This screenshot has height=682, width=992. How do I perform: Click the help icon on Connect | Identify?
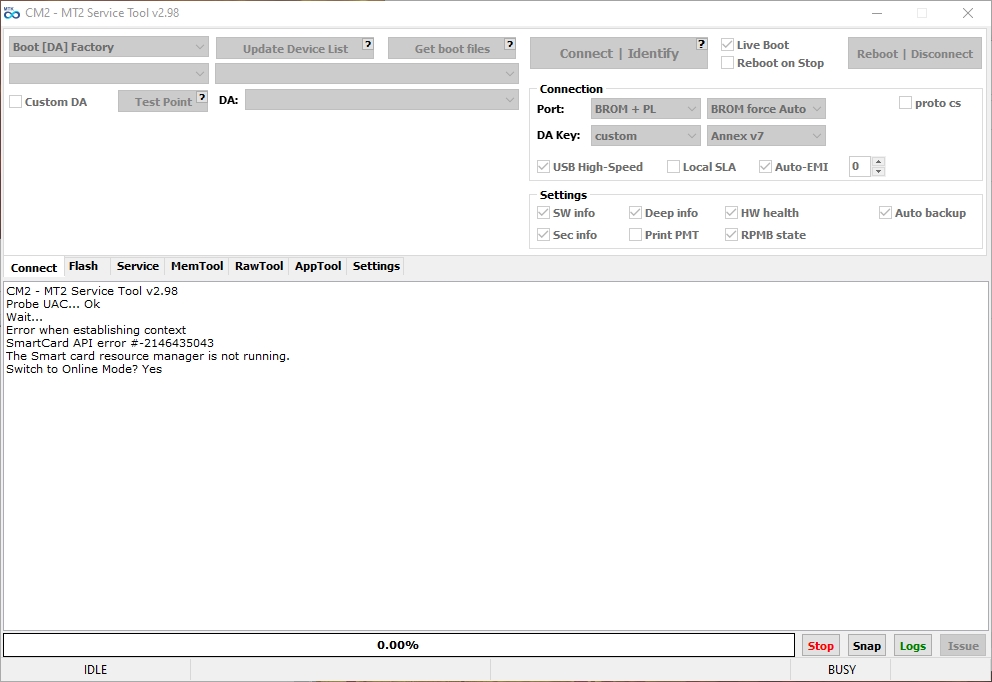(701, 44)
